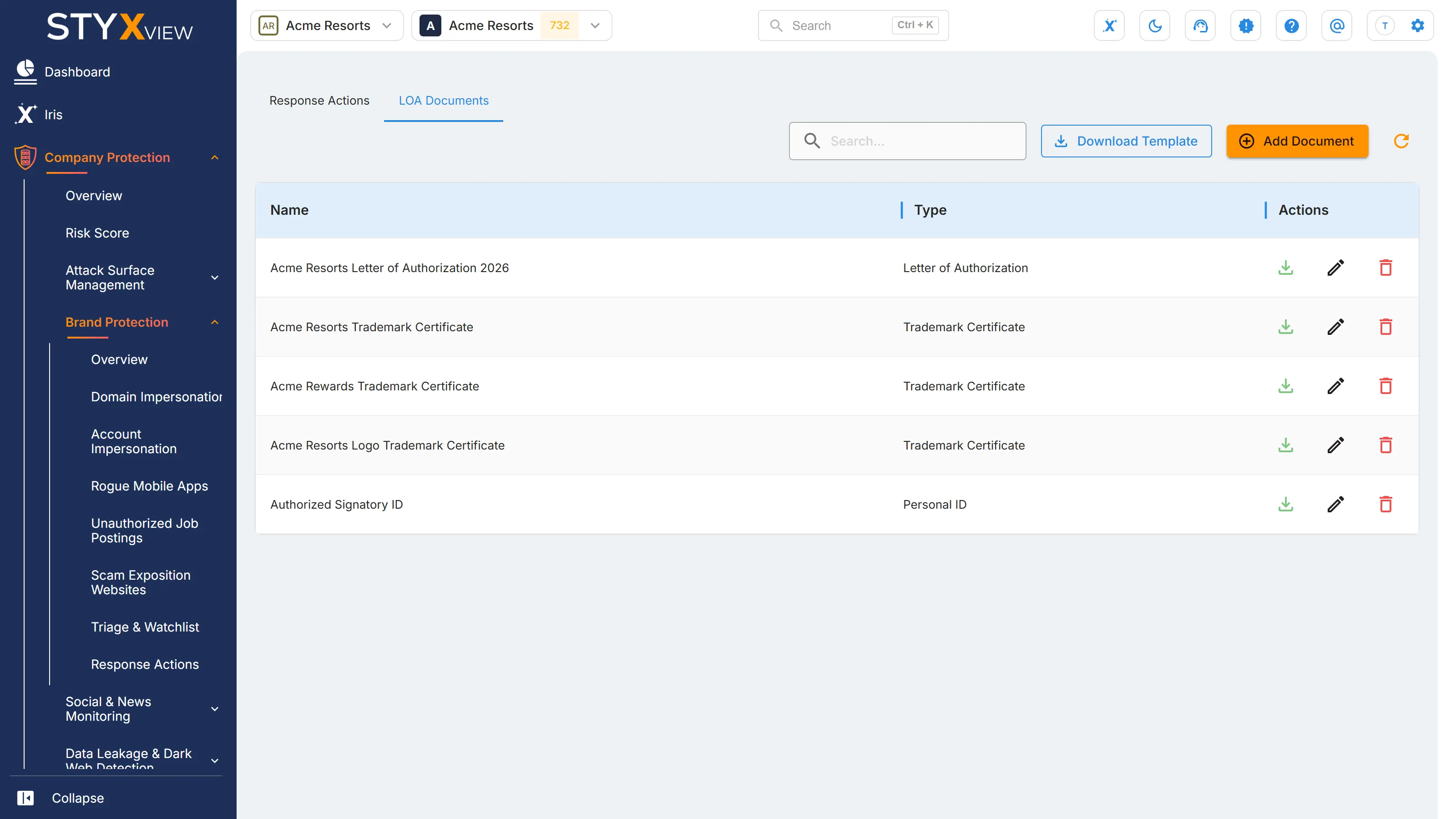1456x819 pixels.
Task: Select the Letter of Authorization type cell
Action: click(965, 268)
